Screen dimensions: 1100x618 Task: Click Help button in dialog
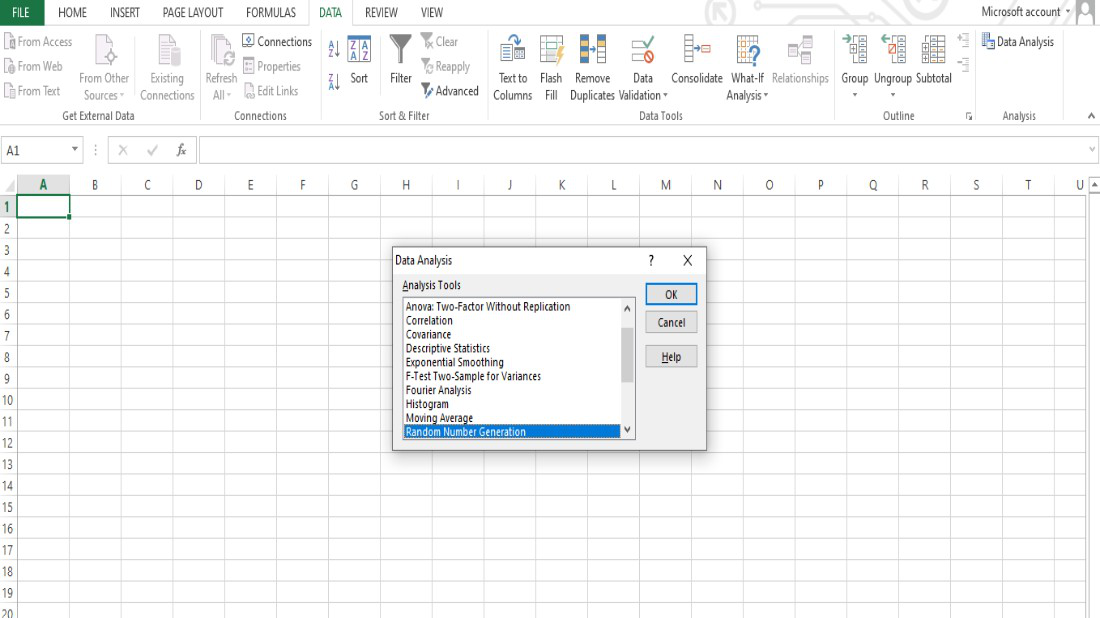click(x=671, y=357)
